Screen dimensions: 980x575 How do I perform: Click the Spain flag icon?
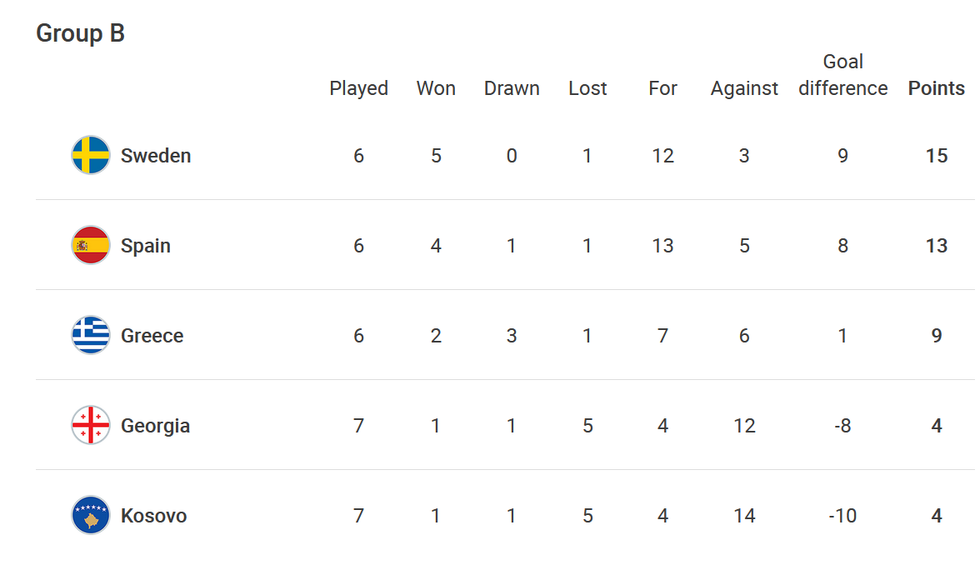click(x=91, y=246)
